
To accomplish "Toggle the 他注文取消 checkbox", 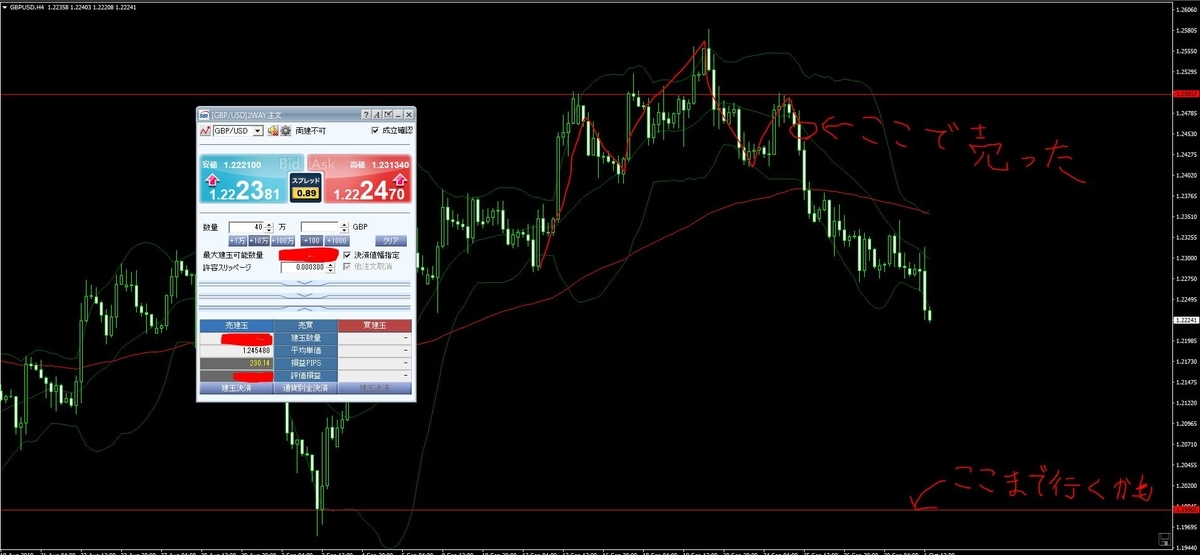I will pyautogui.click(x=348, y=267).
